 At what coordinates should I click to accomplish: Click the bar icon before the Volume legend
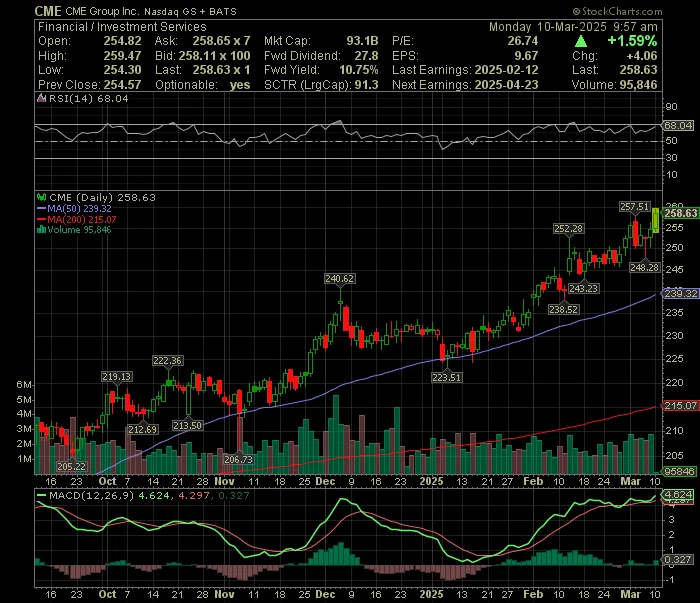42,230
